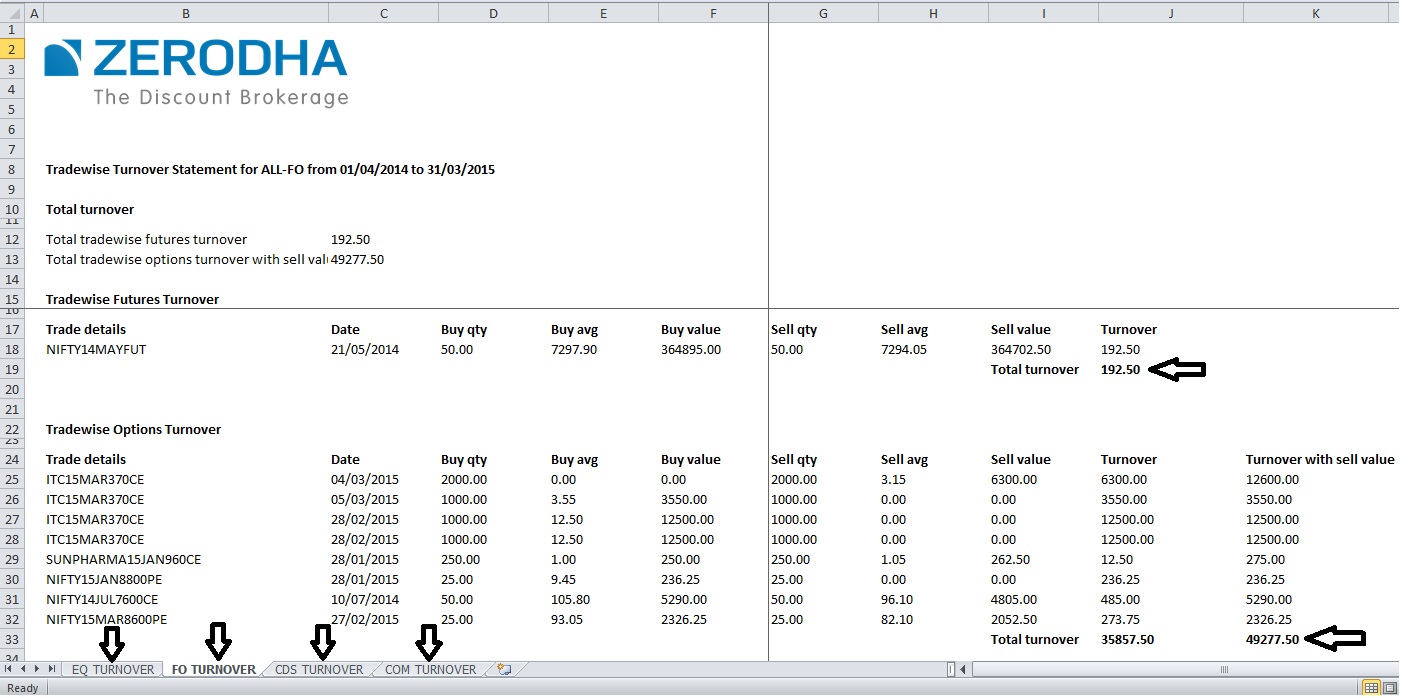Select the 'Trade details' header in row 24
This screenshot has height=698, width=1408.
point(86,459)
